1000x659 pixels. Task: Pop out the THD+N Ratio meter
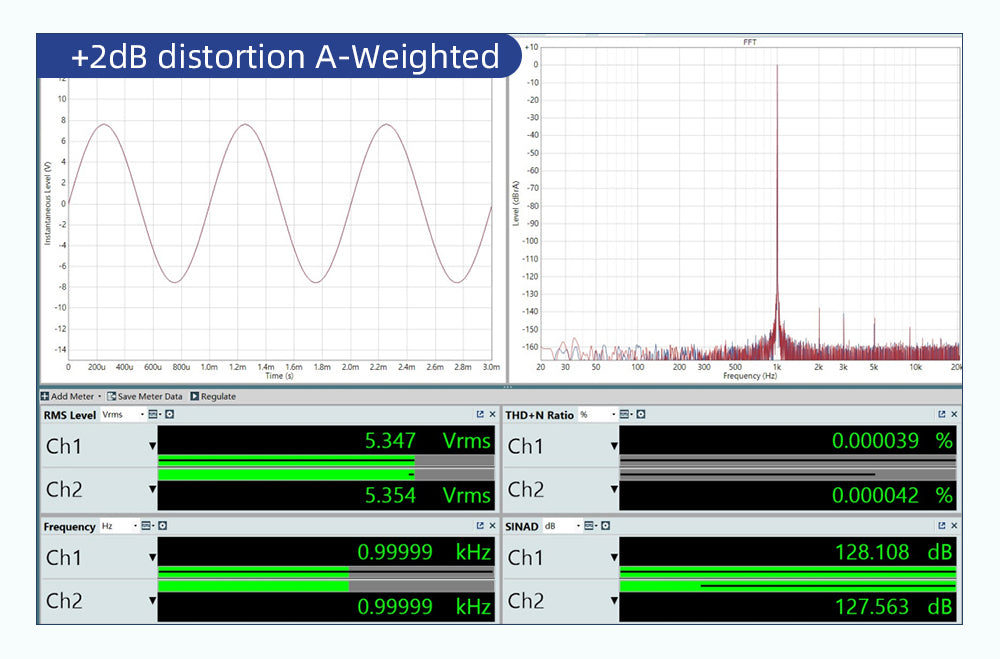point(942,414)
